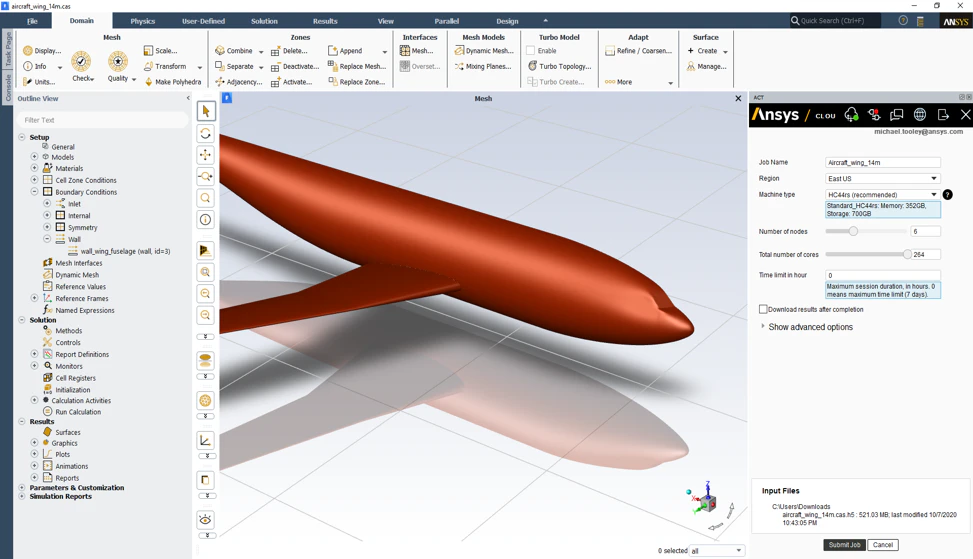Pick the zoom in/out magnifier tool with plus
Screen dimensions: 973x559
pos(206,176)
